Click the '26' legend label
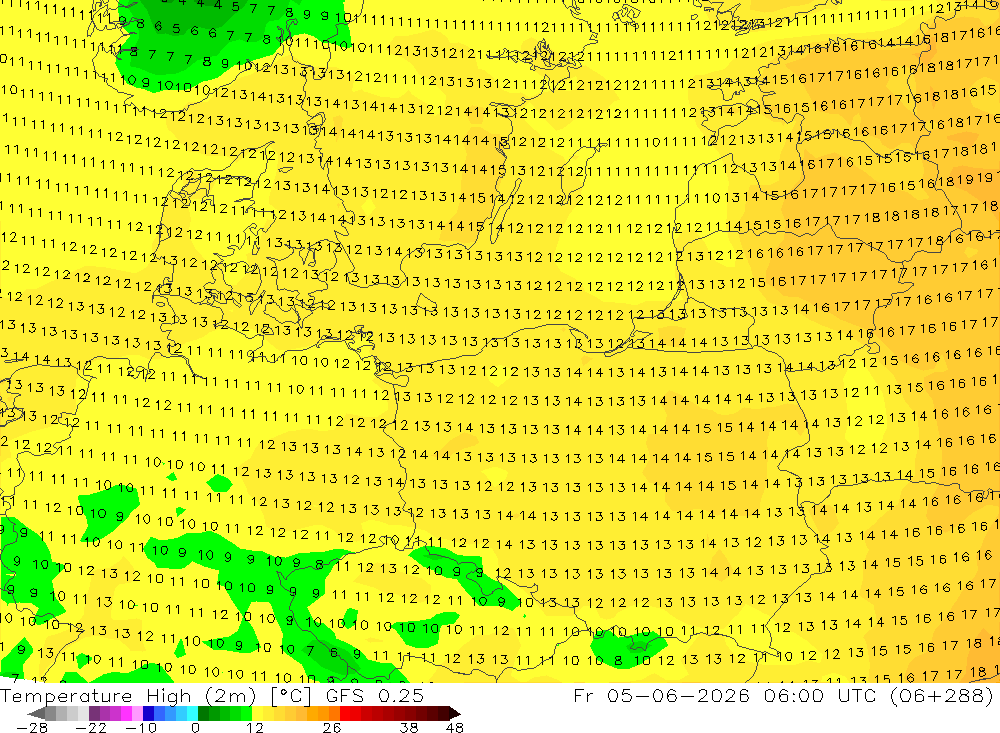The width and height of the screenshot is (1000, 733). coord(332,727)
